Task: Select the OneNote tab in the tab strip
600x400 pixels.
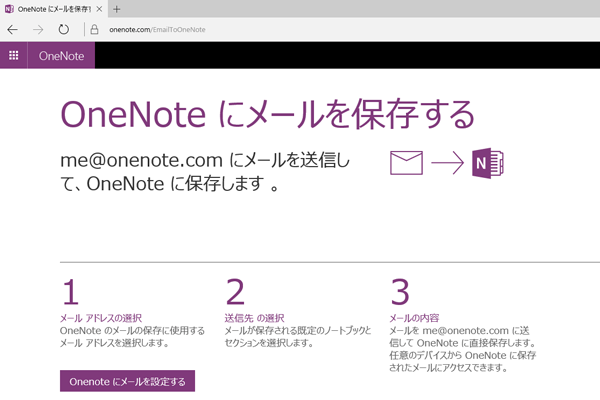Action: tap(54, 9)
